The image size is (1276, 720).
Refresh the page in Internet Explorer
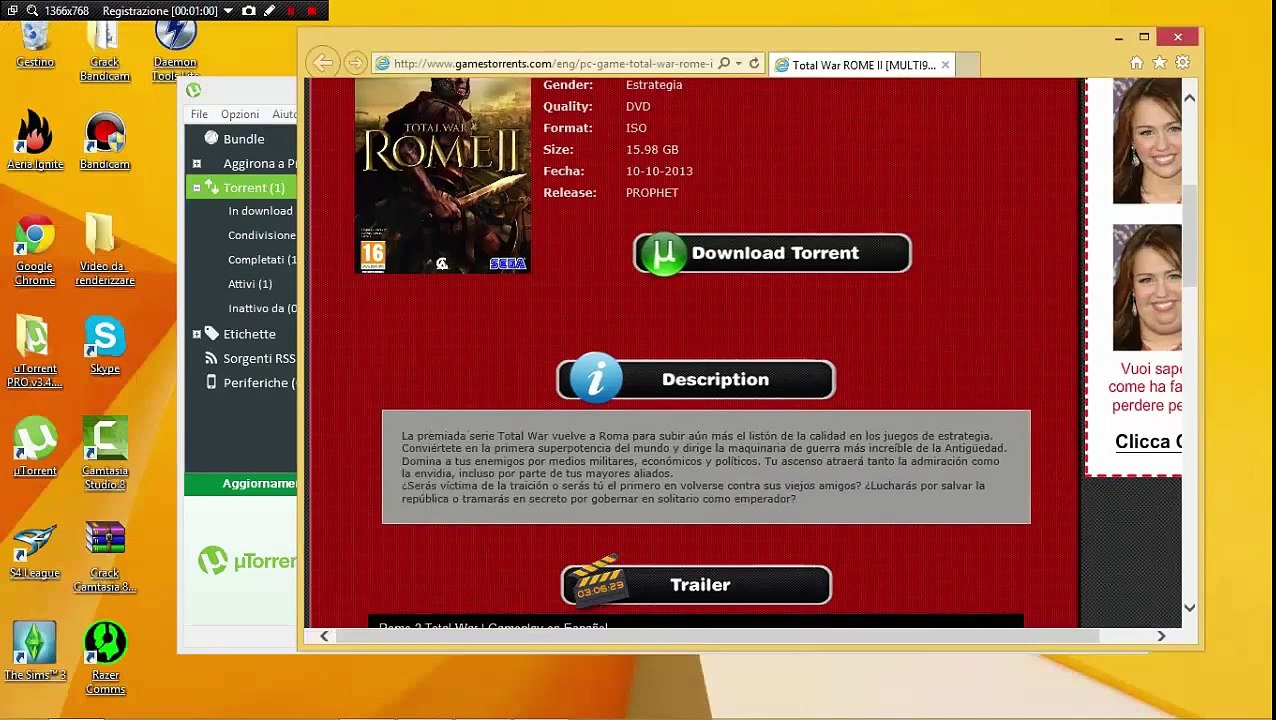[754, 64]
